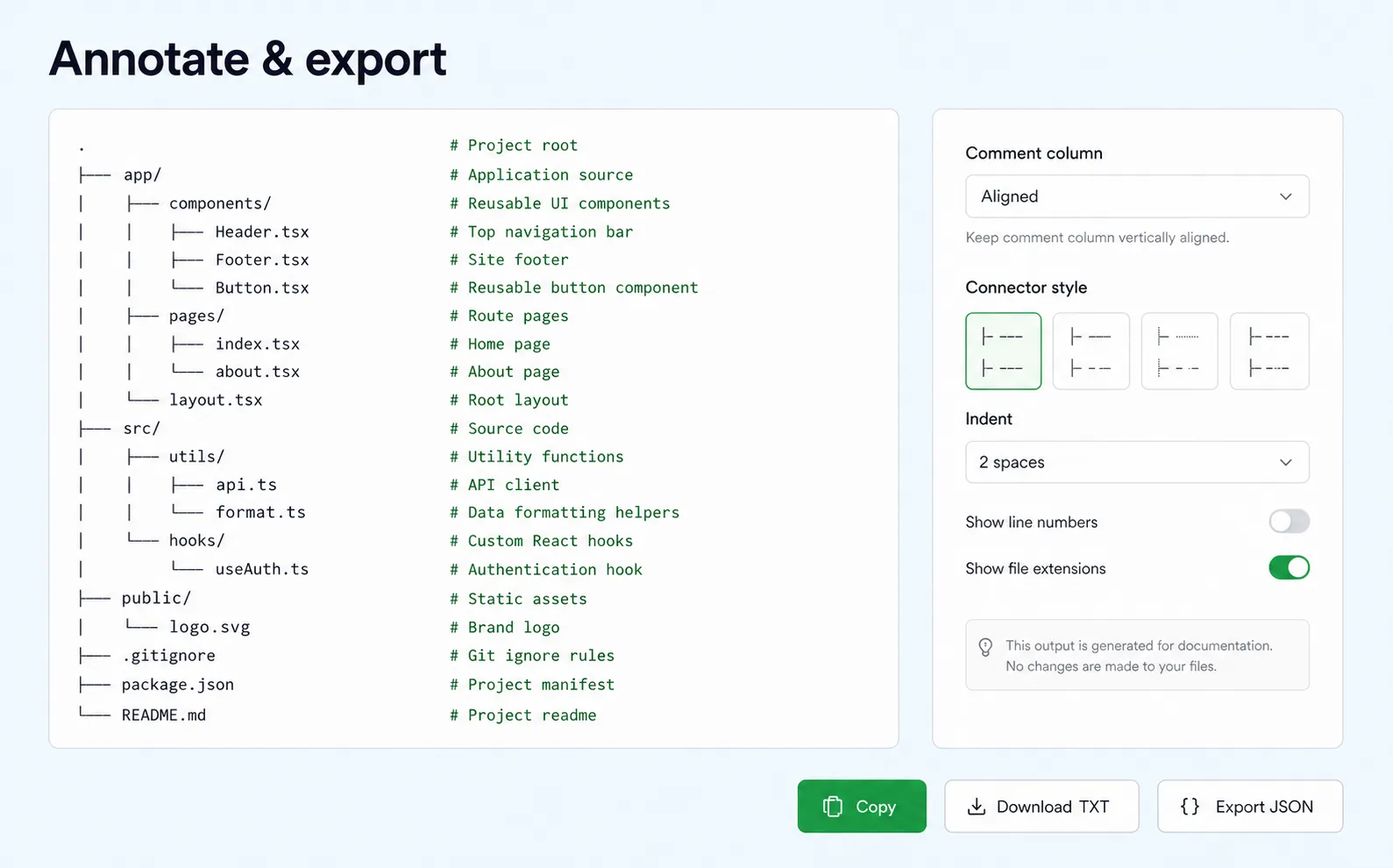The image size is (1393, 868).
Task: Click the Indent dropdown chevron arrow
Action: pos(1285,462)
